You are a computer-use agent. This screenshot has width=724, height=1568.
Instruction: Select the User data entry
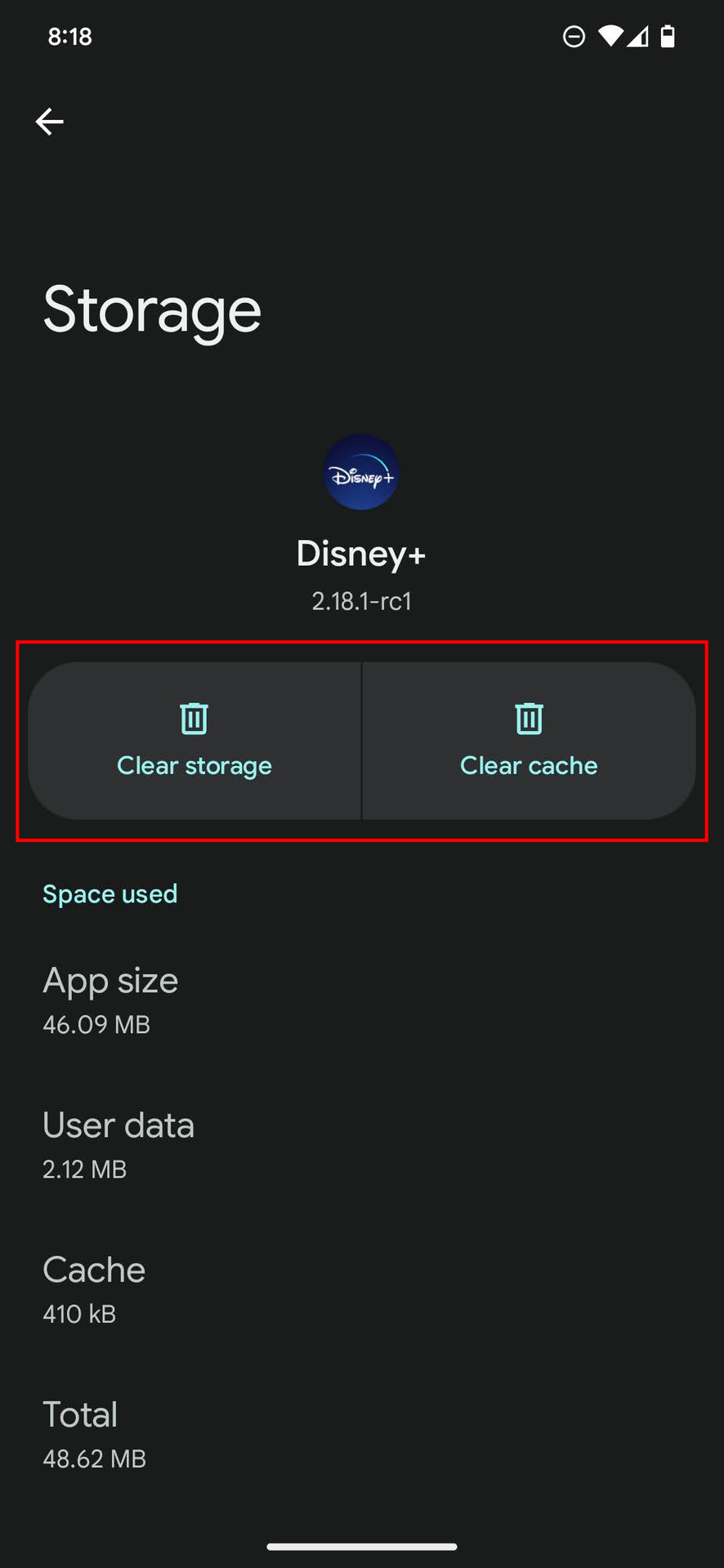pos(118,1144)
